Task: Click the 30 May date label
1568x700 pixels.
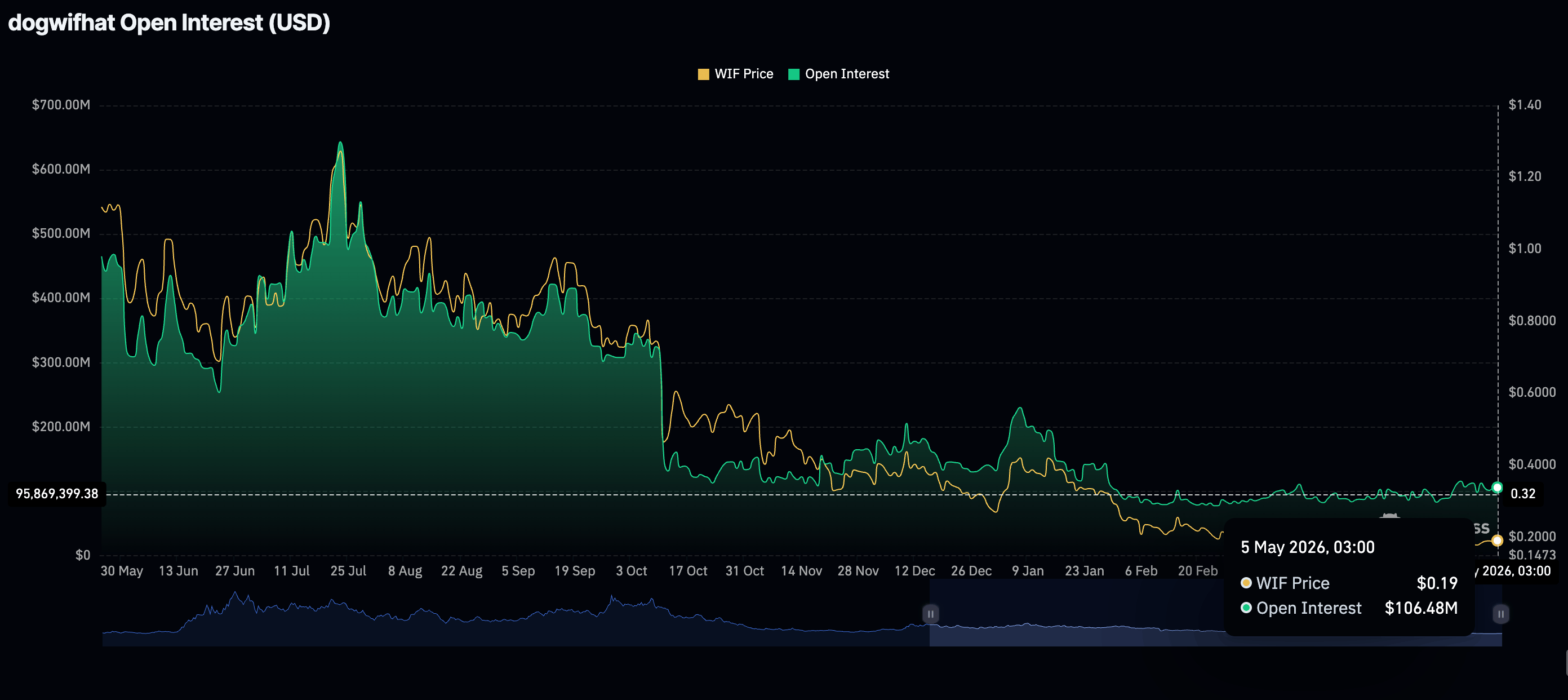Action: click(x=122, y=571)
